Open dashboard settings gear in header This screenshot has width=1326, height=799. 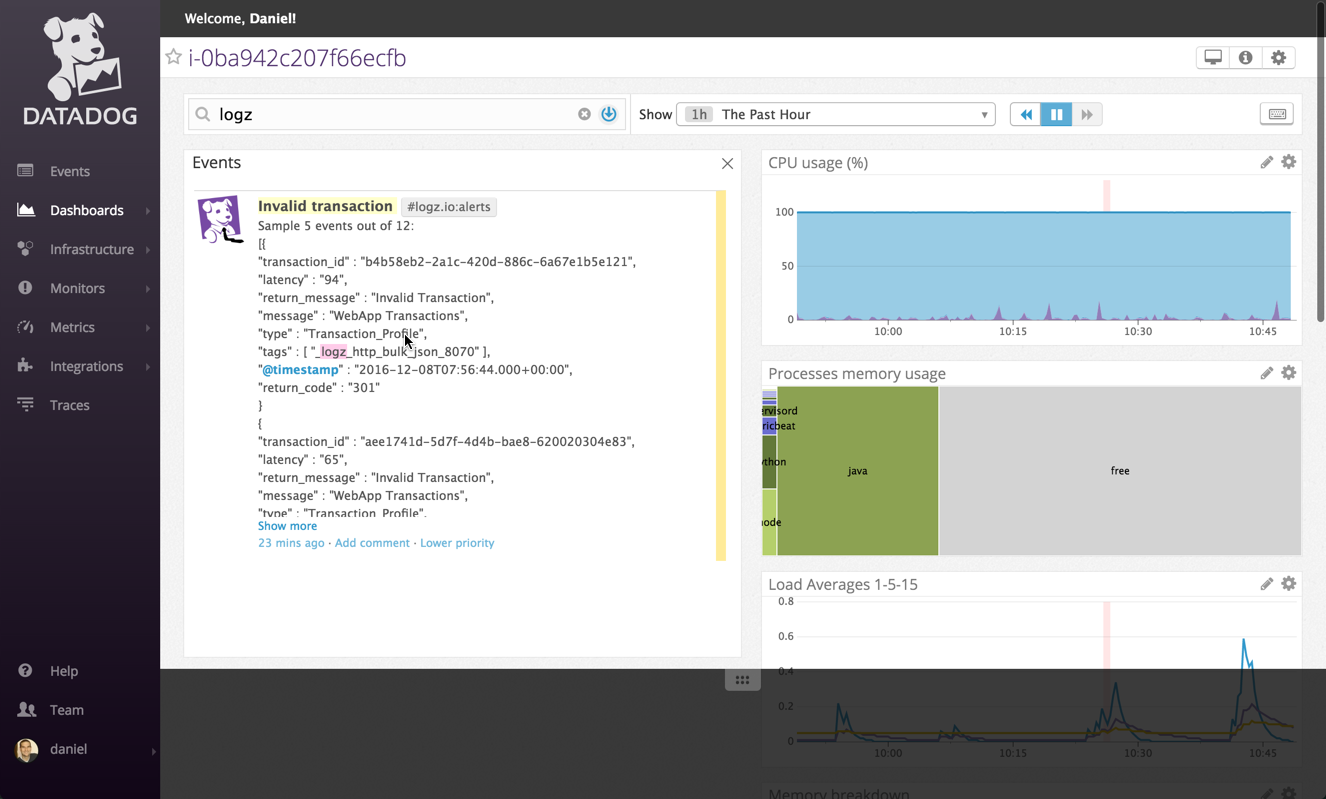click(x=1278, y=58)
